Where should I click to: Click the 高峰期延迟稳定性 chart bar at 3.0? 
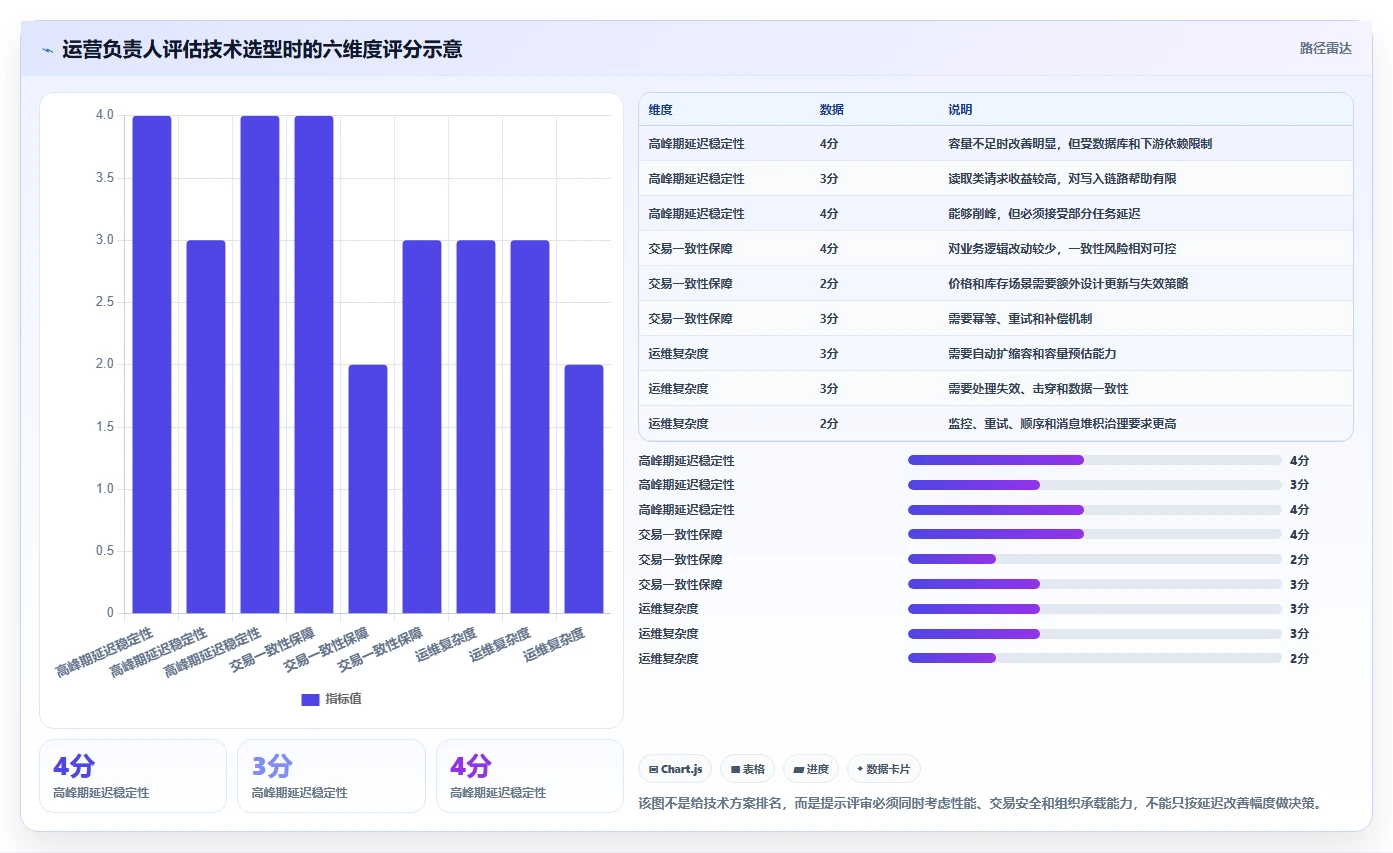[206, 426]
